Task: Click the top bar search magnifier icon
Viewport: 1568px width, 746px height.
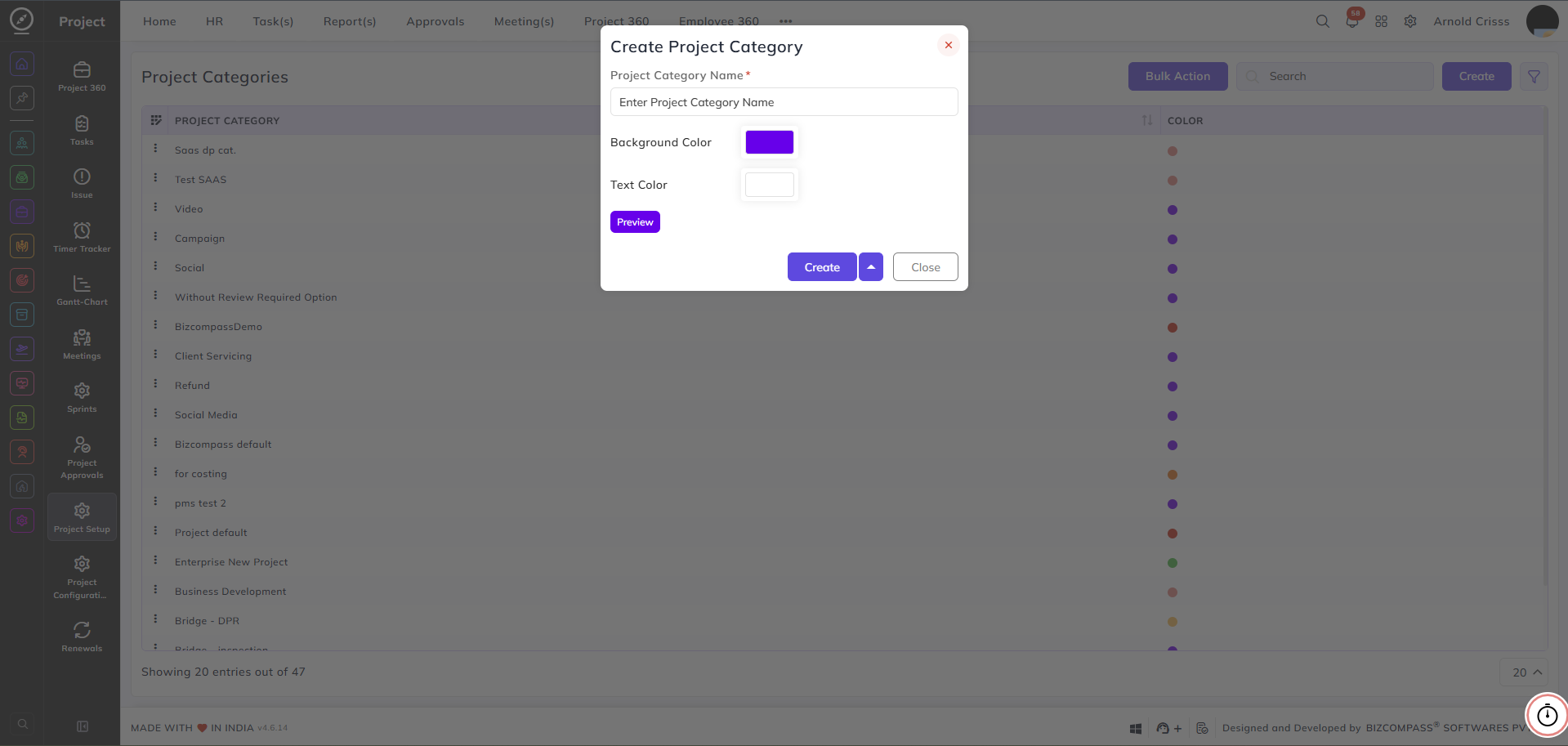Action: (1322, 21)
